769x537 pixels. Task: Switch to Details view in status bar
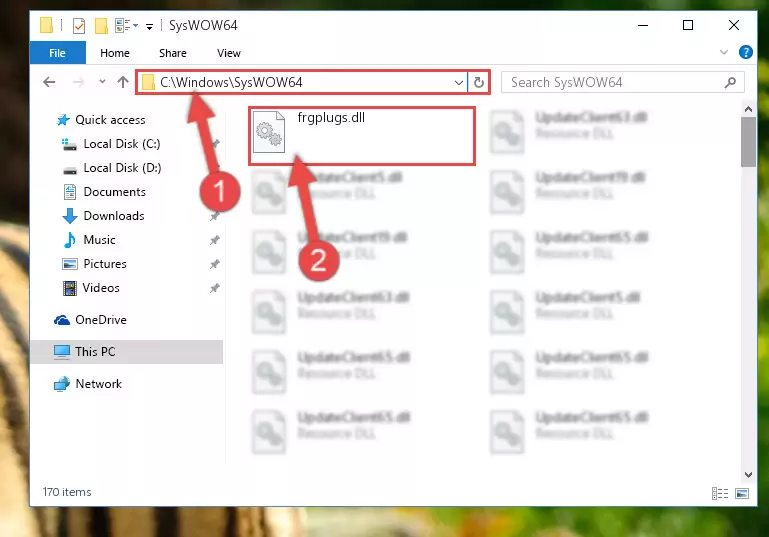point(719,493)
